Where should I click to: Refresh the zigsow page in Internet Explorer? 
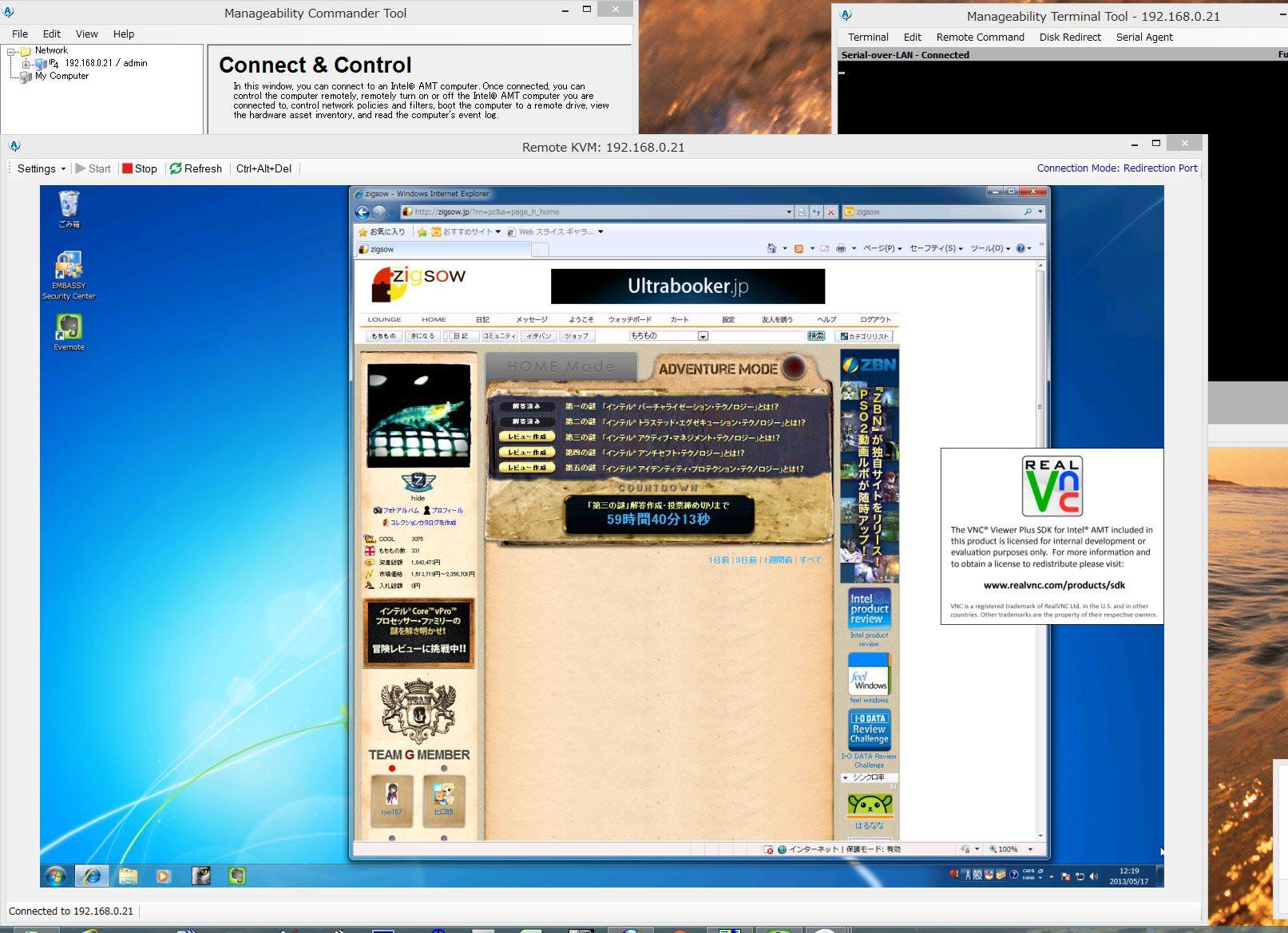816,212
